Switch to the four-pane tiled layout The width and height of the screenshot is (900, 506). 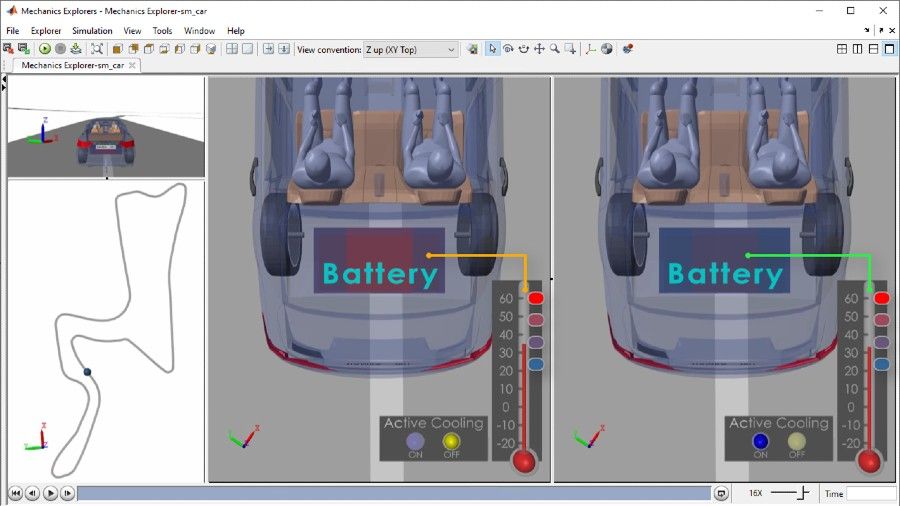[842, 49]
